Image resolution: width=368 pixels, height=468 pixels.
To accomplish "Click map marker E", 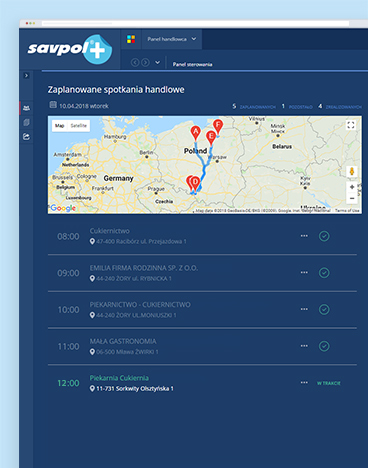I will [x=211, y=137].
